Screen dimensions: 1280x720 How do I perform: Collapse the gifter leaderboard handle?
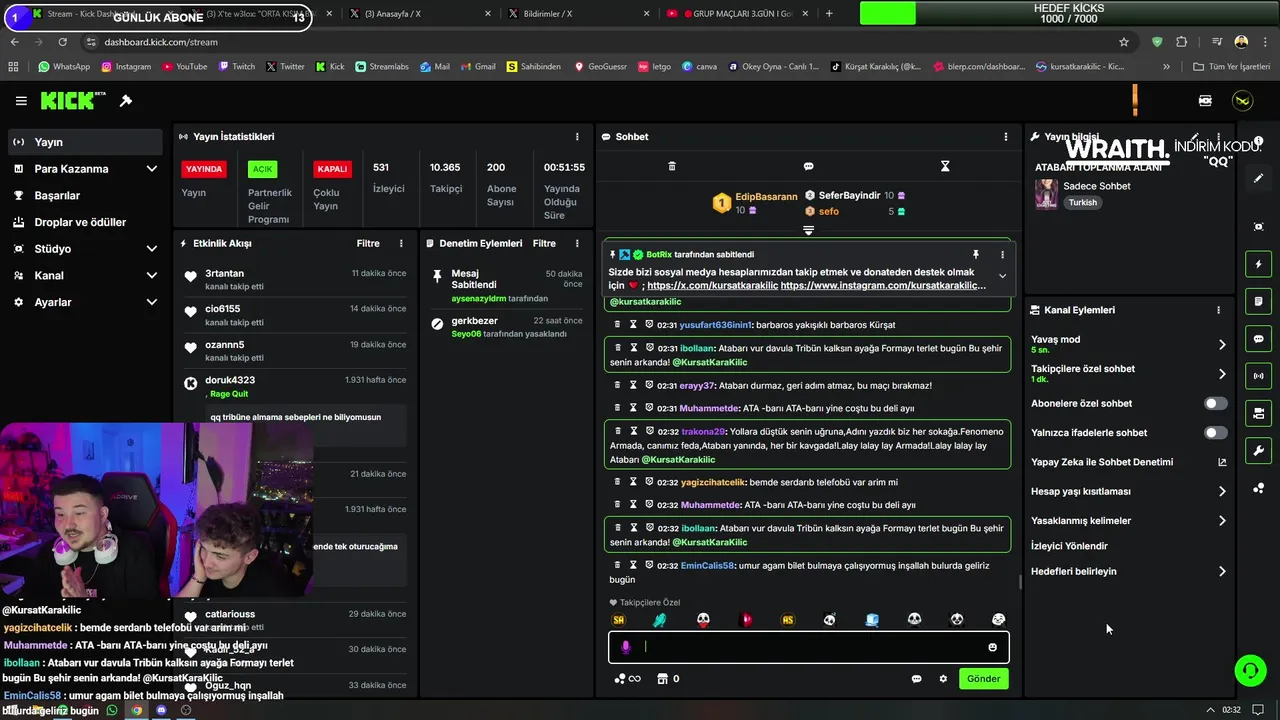click(x=808, y=230)
